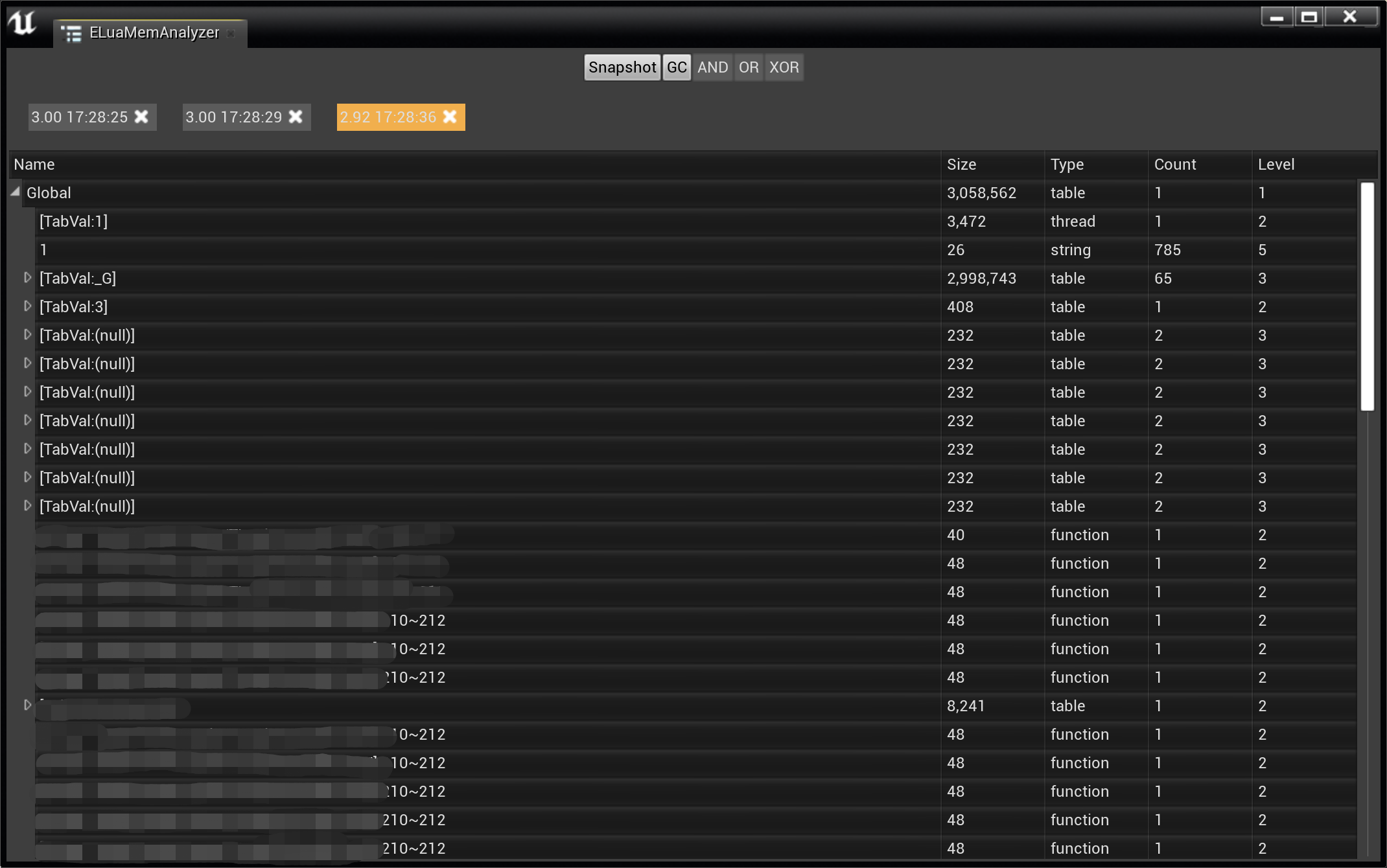The height and width of the screenshot is (868, 1387).
Task: Click the vertical scrollbar thumb
Action: (x=1367, y=296)
